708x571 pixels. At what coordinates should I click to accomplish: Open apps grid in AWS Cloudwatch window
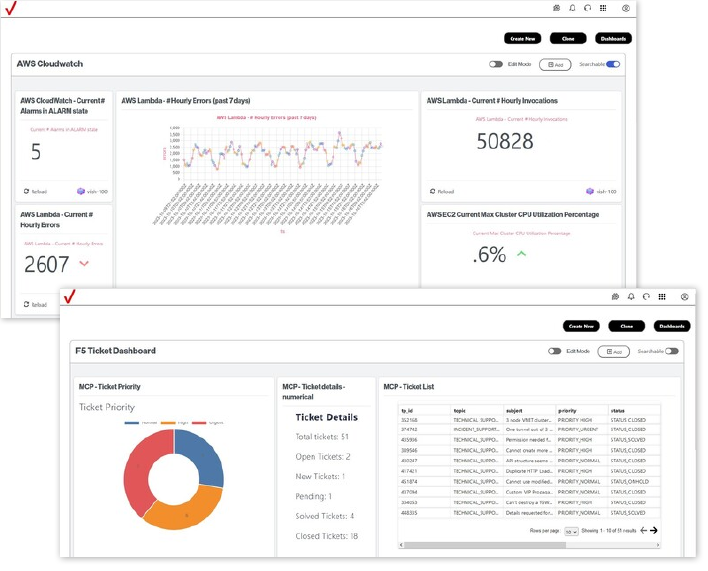tap(603, 8)
